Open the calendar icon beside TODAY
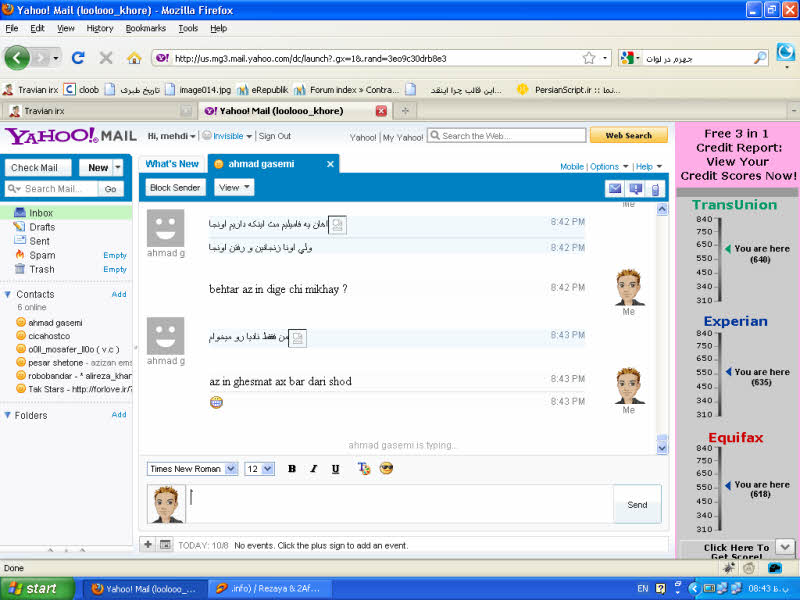This screenshot has height=600, width=800. [x=165, y=544]
